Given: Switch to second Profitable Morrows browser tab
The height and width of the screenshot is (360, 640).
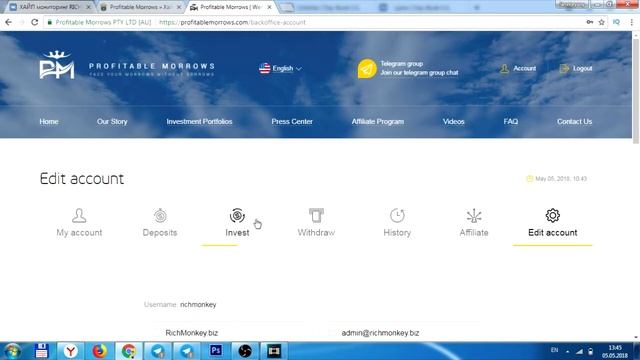Looking at the screenshot, I should coord(139,7).
